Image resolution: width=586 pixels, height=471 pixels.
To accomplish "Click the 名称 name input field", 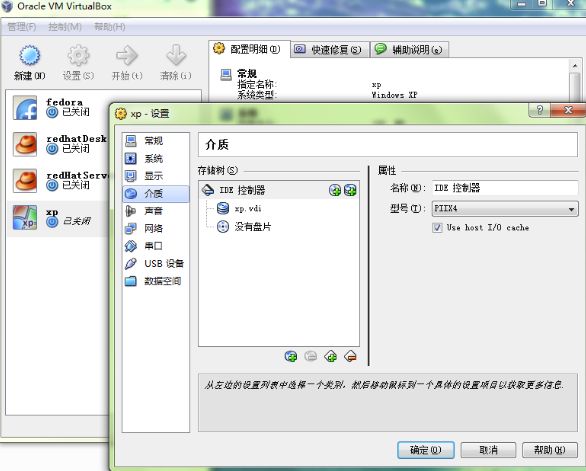I will [x=505, y=188].
